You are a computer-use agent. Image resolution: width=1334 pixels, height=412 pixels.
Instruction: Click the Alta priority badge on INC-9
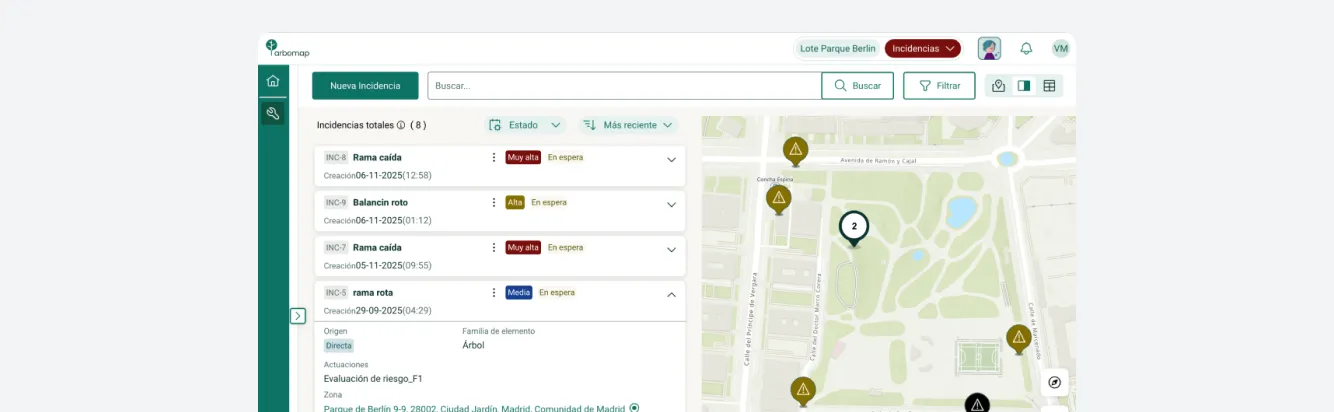pos(515,202)
